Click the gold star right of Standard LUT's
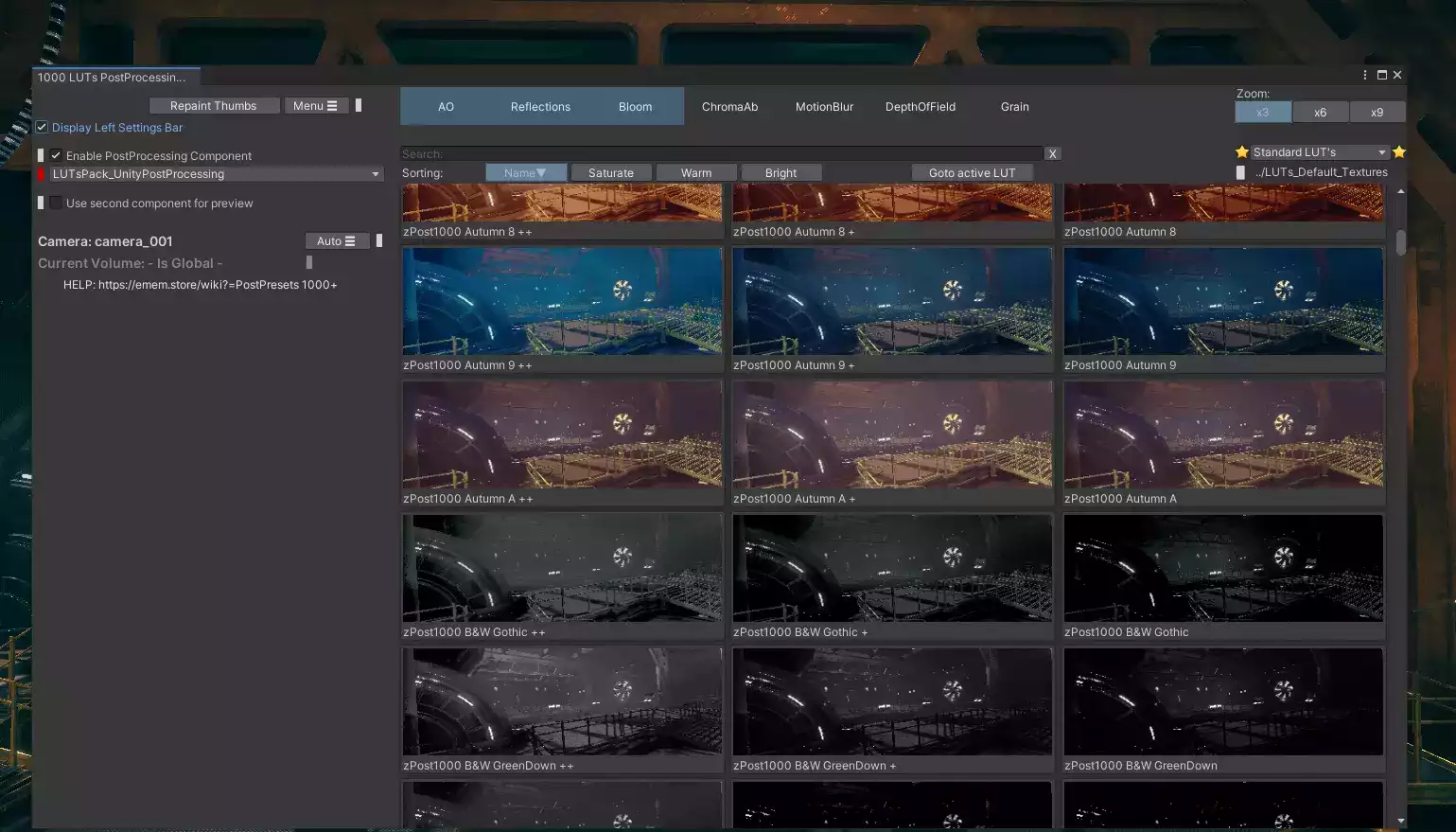The width and height of the screenshot is (1456, 832). [1399, 152]
